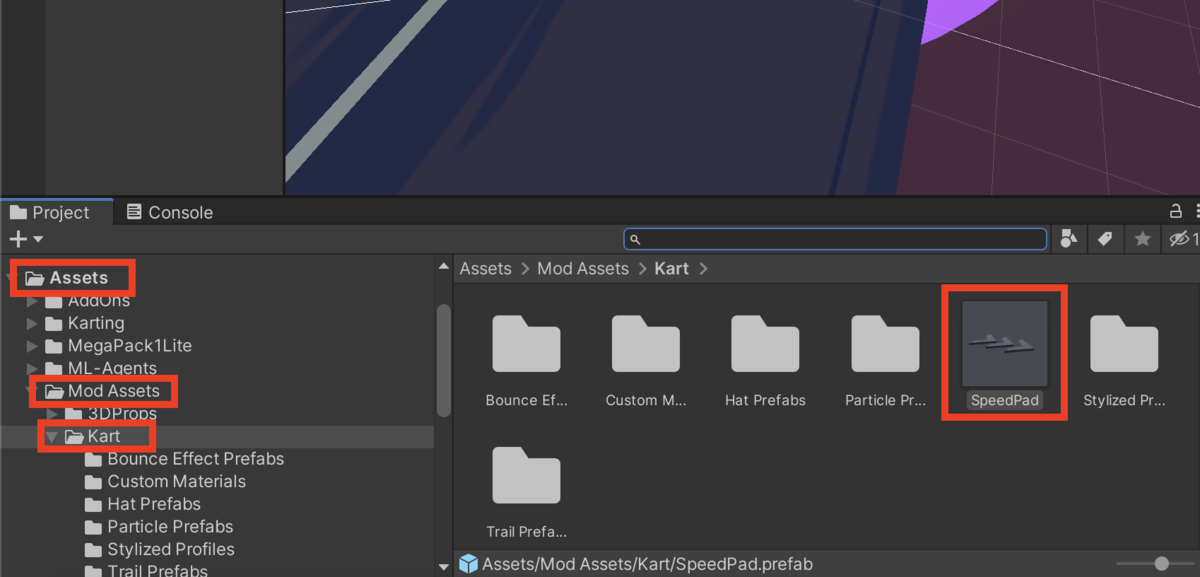Image resolution: width=1200 pixels, height=577 pixels.
Task: Expand the ML-Agents folder arrow
Action: click(x=33, y=368)
